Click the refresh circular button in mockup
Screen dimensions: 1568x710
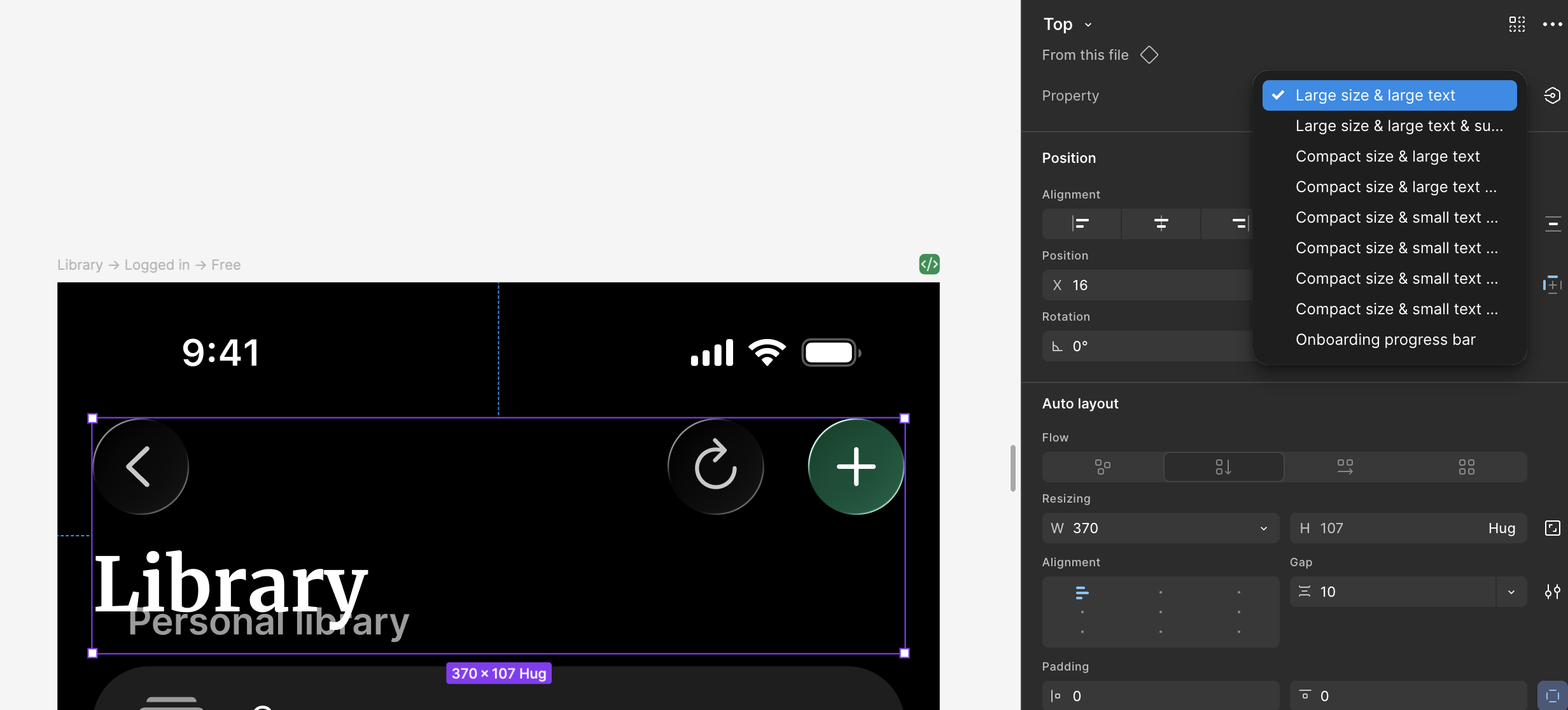716,466
